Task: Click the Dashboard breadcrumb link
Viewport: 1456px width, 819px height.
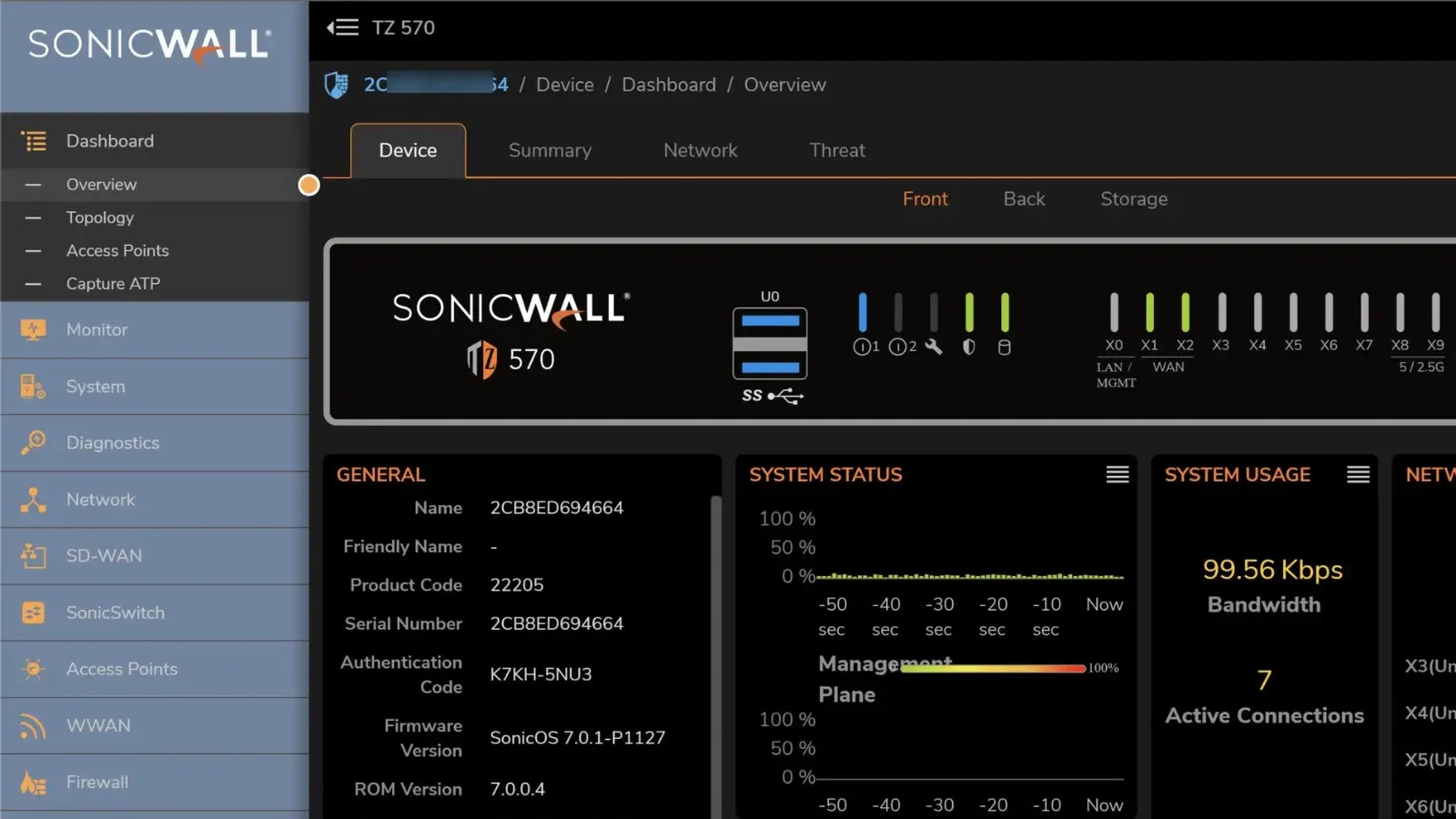Action: (x=669, y=85)
